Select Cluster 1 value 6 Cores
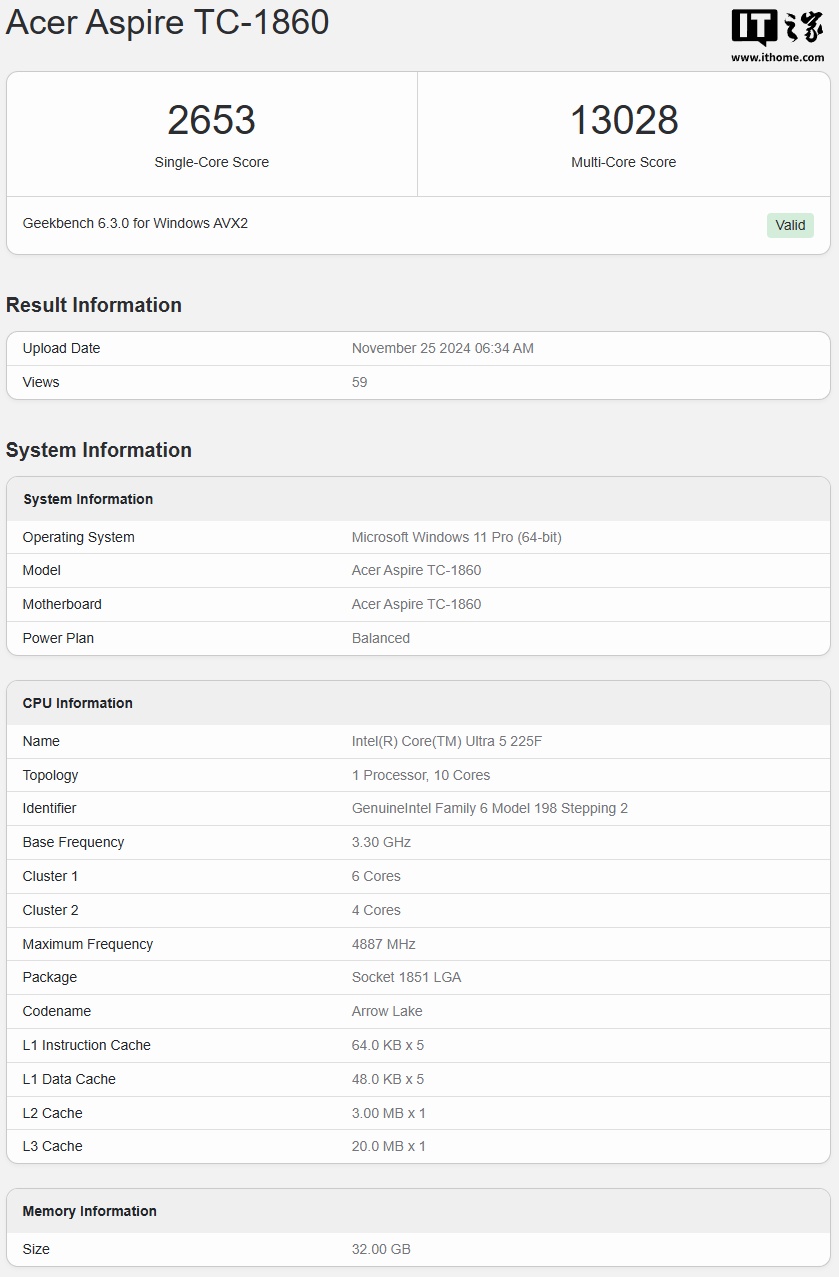 point(376,876)
